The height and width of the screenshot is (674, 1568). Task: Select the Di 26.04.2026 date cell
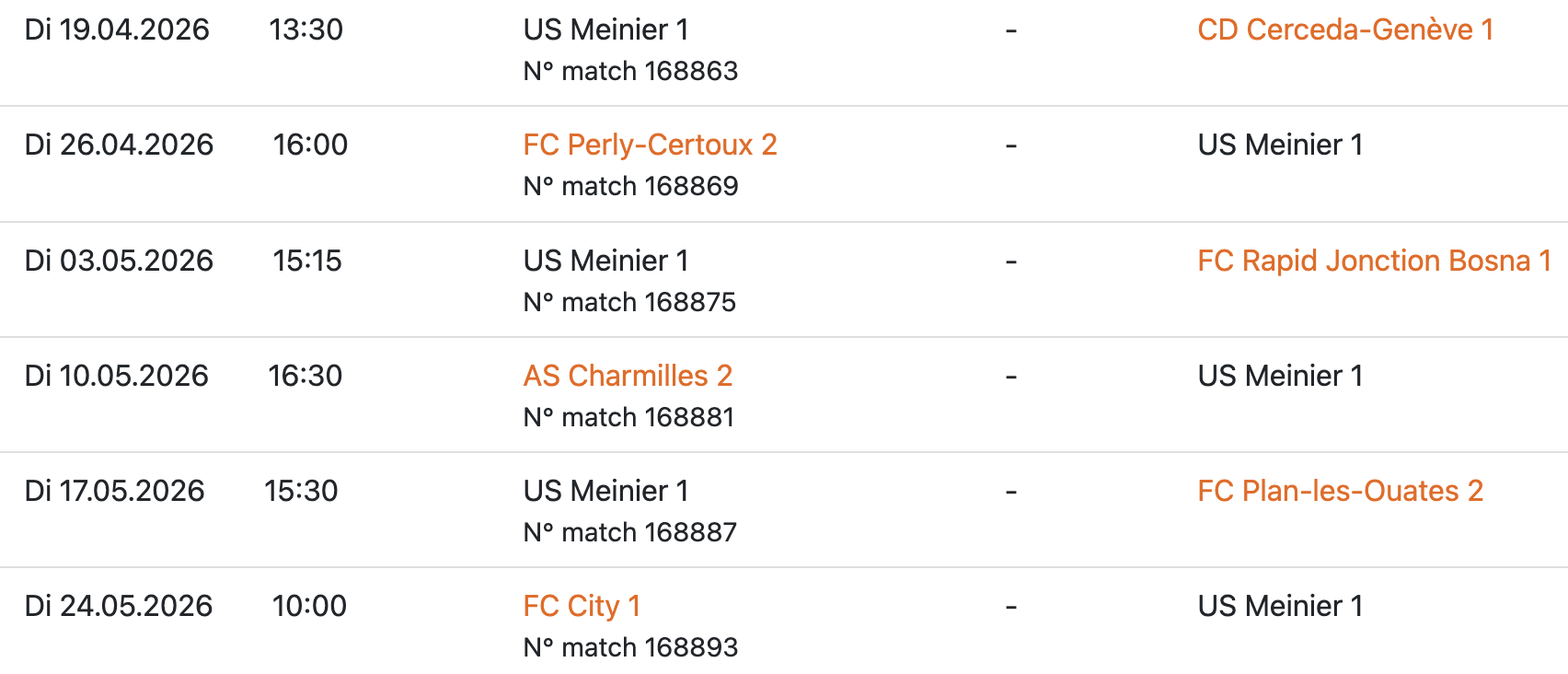(x=119, y=145)
